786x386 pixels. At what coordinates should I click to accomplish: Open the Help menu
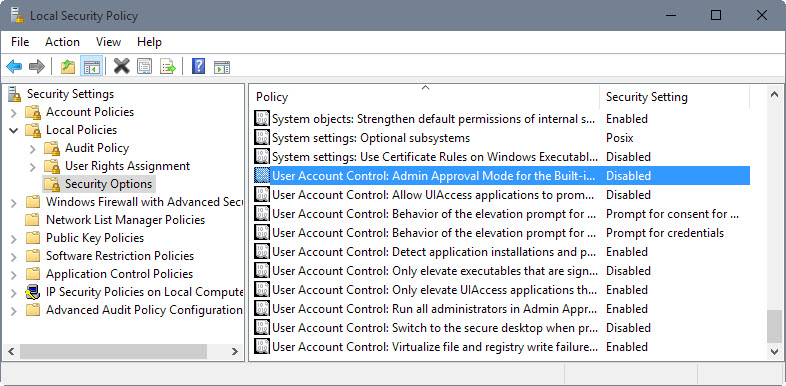[x=149, y=42]
